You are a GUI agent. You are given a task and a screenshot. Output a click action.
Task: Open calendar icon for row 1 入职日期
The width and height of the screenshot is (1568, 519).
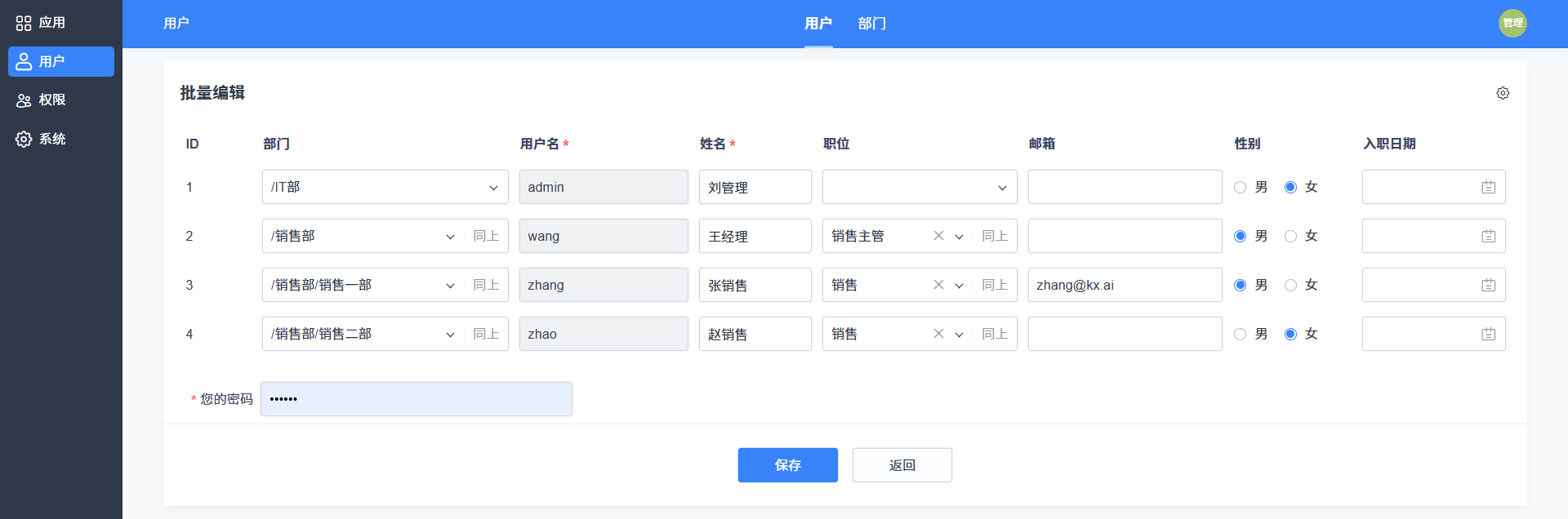(1488, 187)
